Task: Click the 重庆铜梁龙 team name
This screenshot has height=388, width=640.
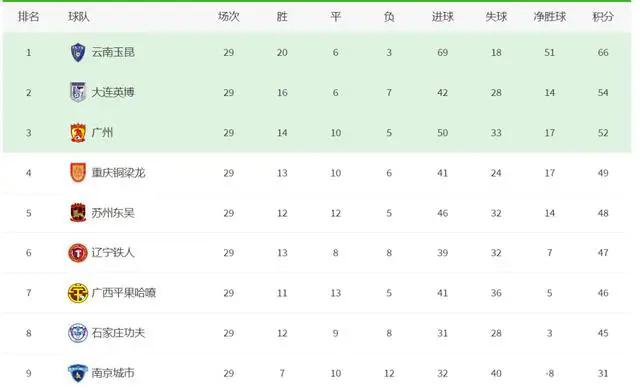Action: tap(118, 173)
